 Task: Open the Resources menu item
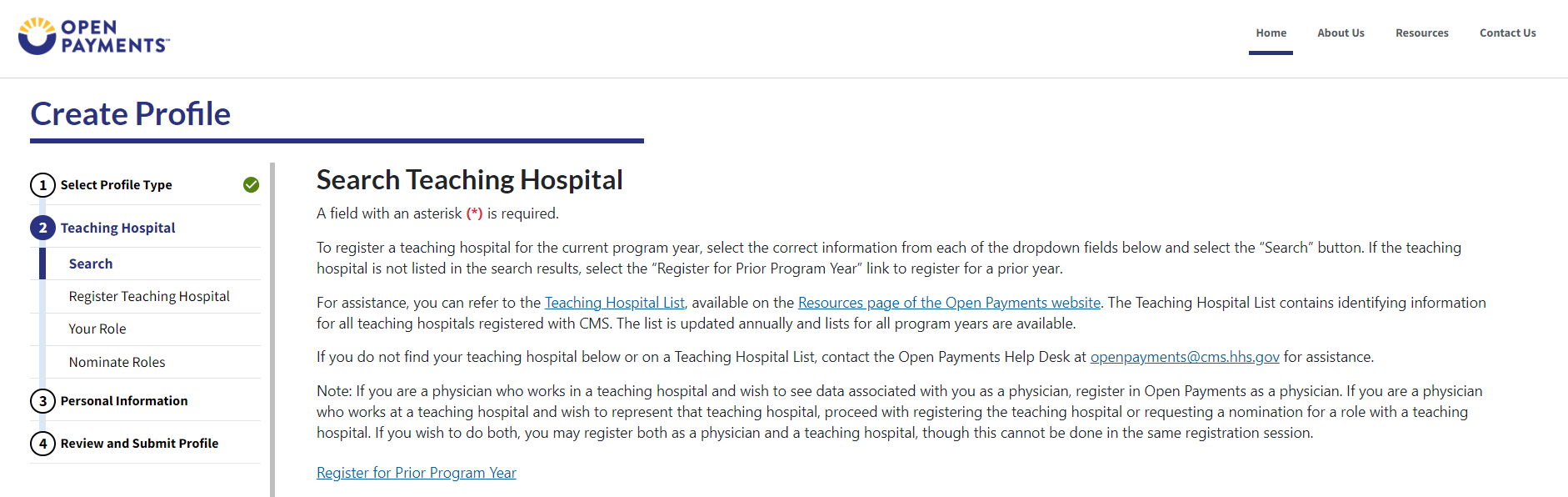point(1421,33)
